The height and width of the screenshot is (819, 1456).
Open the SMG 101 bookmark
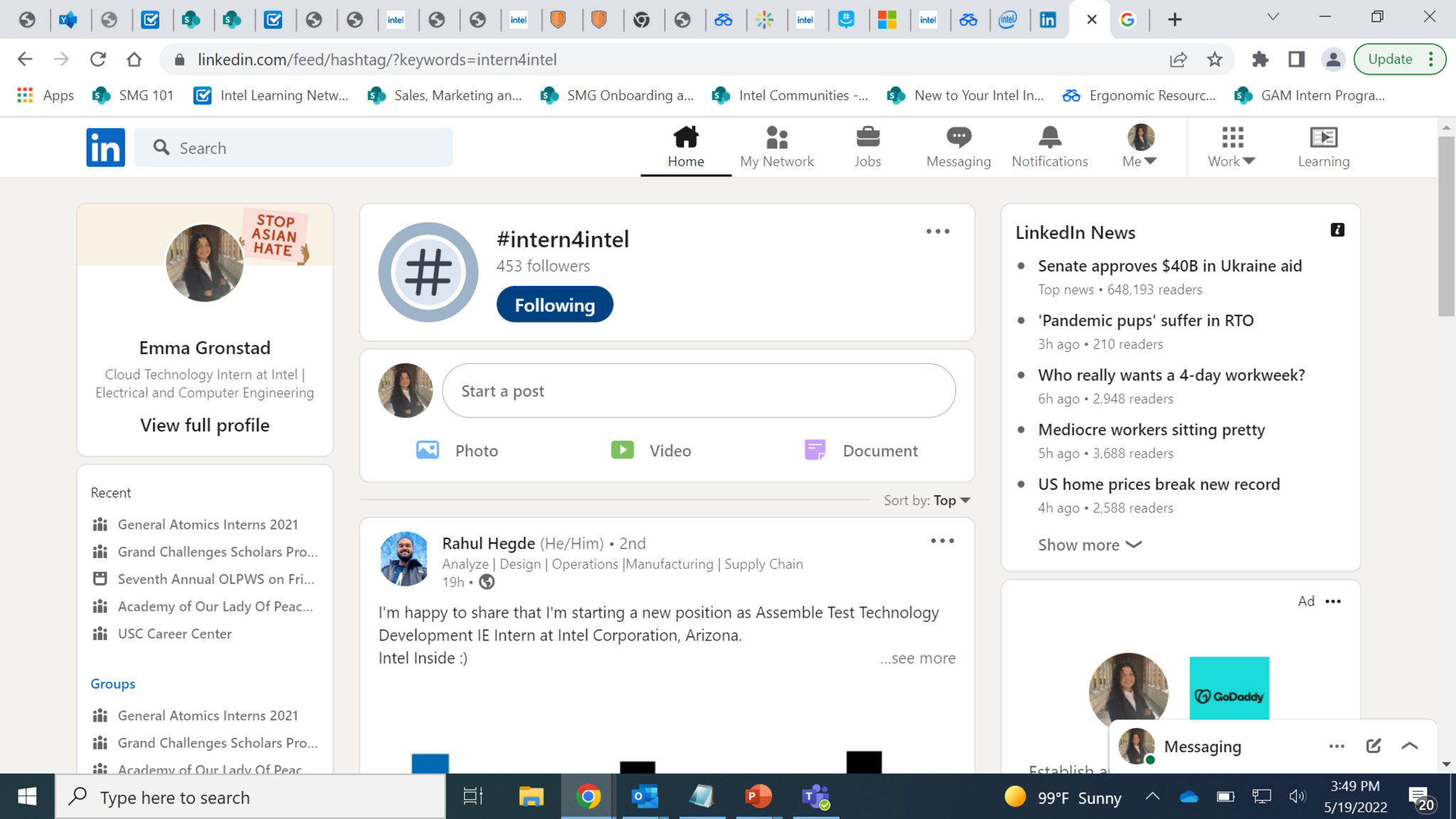click(x=134, y=95)
